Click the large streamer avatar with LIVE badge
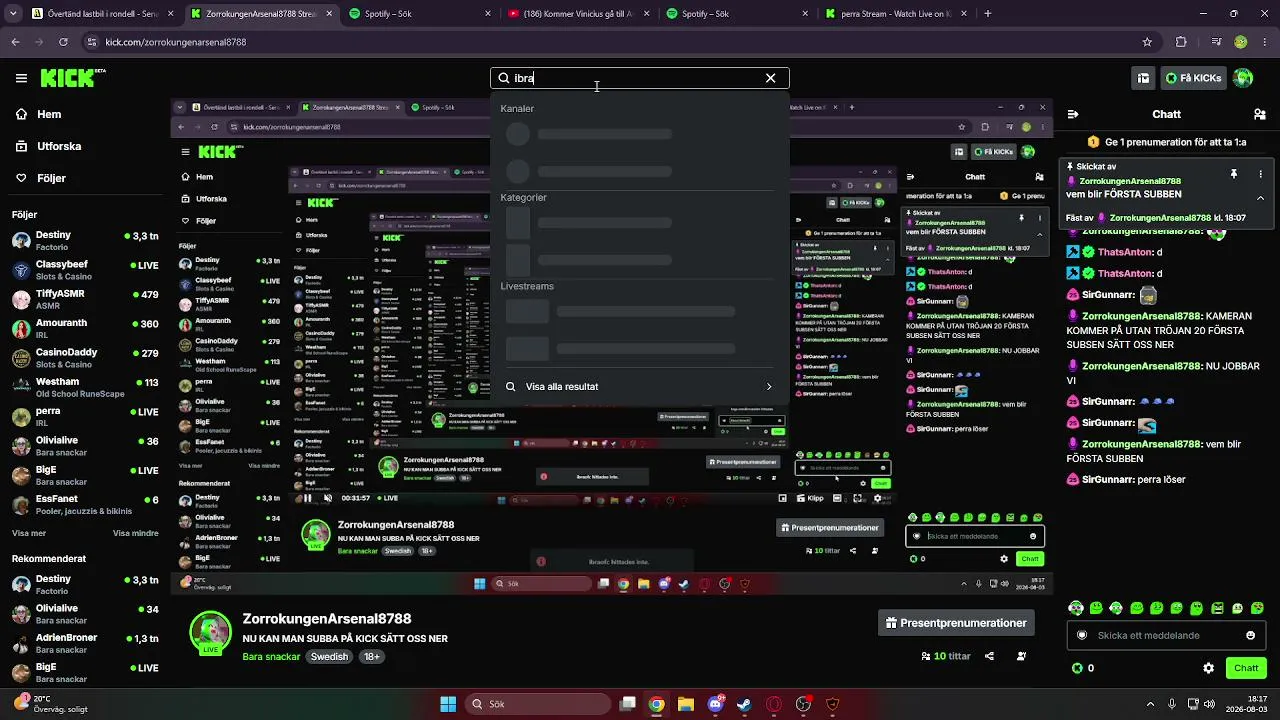1280x720 pixels. [x=211, y=632]
